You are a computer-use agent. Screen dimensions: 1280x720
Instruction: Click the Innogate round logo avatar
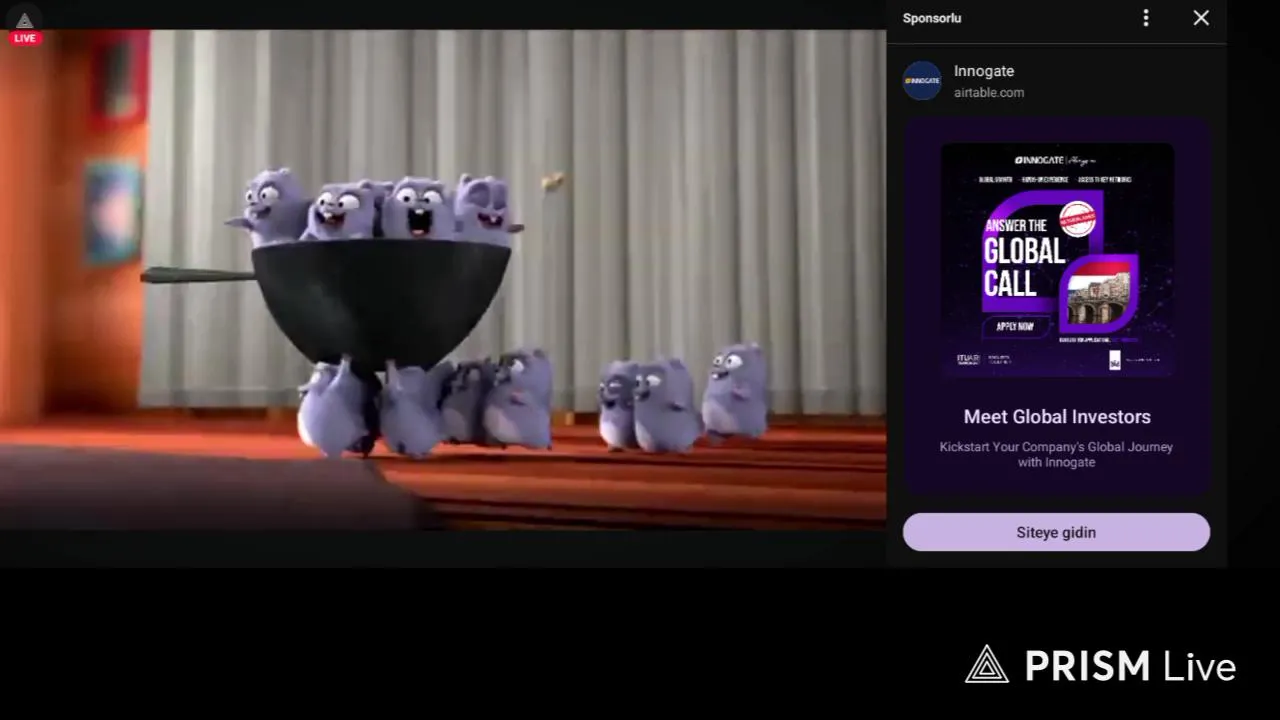(922, 81)
